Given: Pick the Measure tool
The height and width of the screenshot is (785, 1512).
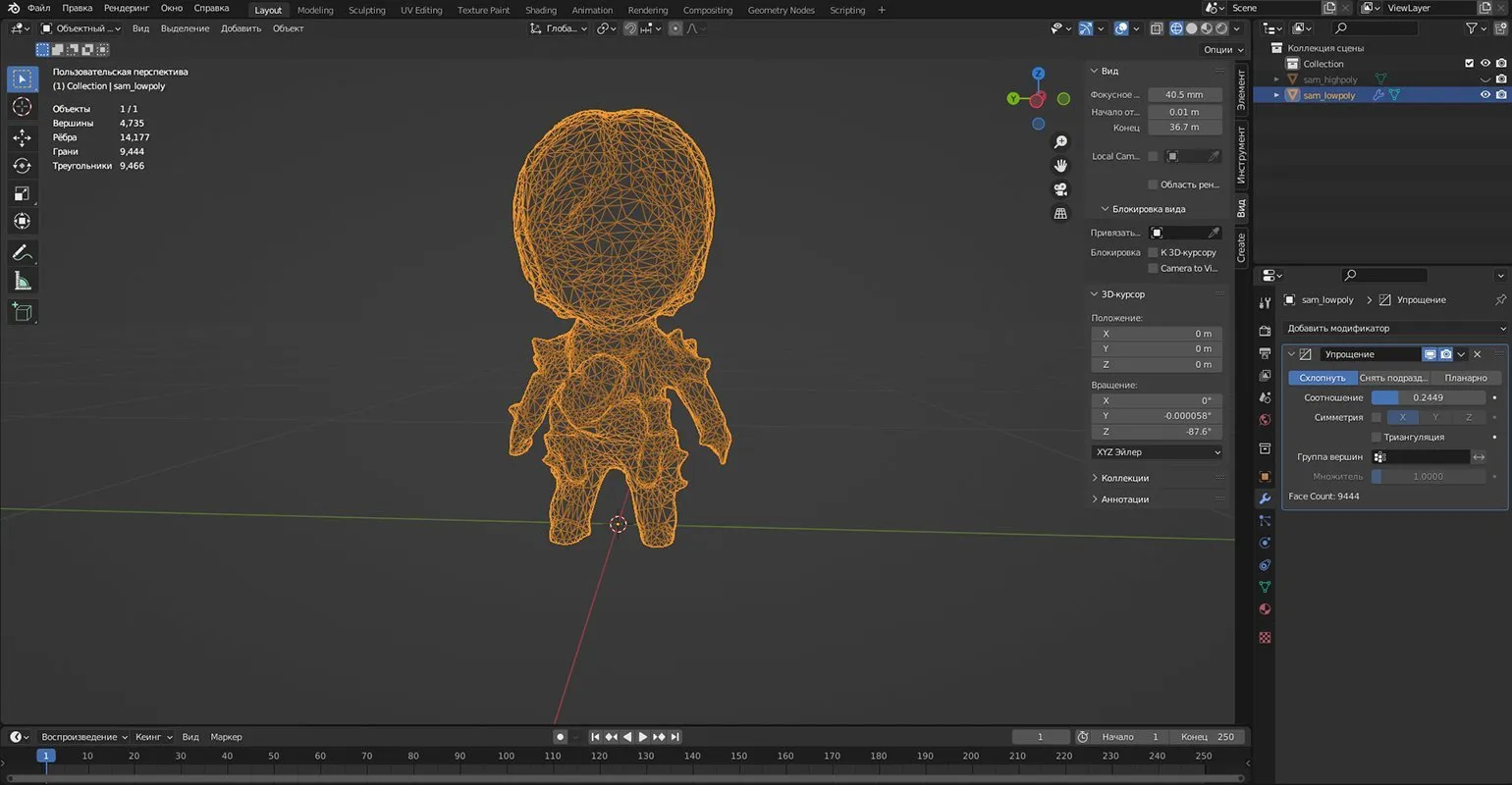Looking at the screenshot, I should [x=22, y=282].
